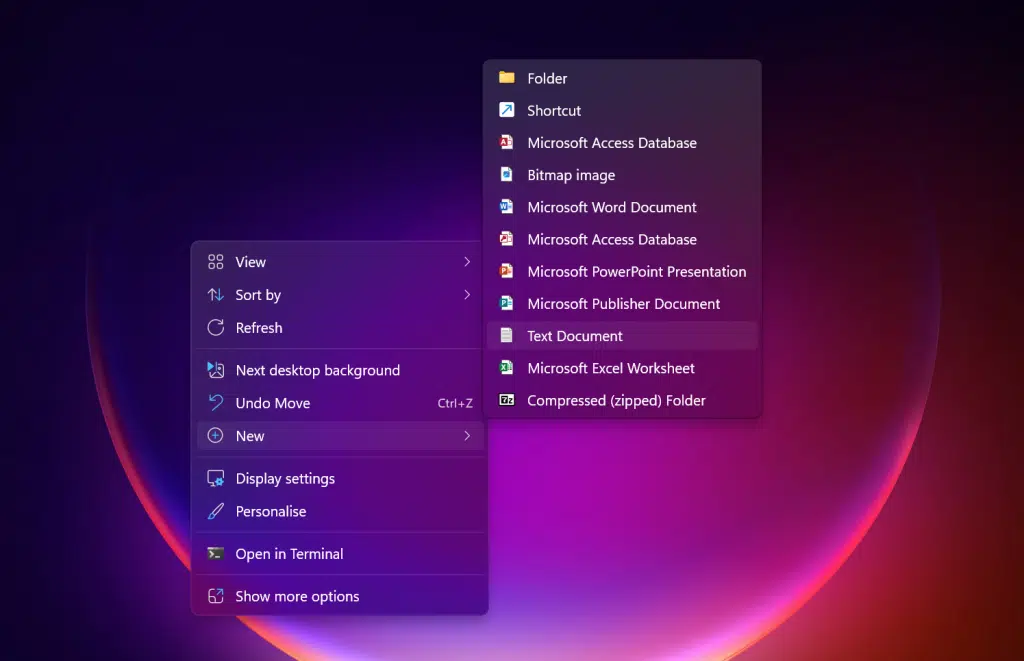1024x661 pixels.
Task: Click the Personalise paintbrush icon
Action: 215,511
